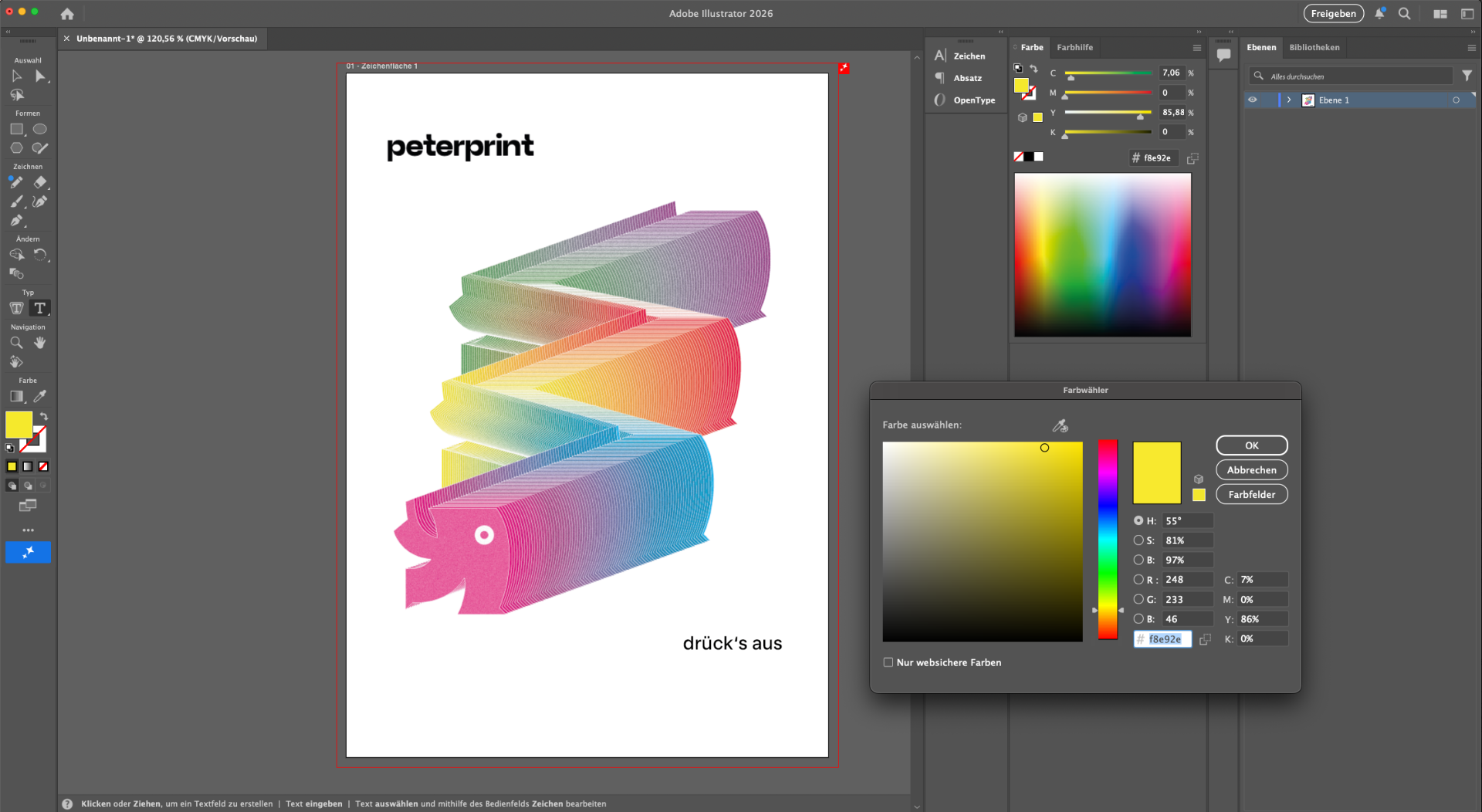Hide Ebene 1 with the eye icon

pyautogui.click(x=1253, y=100)
